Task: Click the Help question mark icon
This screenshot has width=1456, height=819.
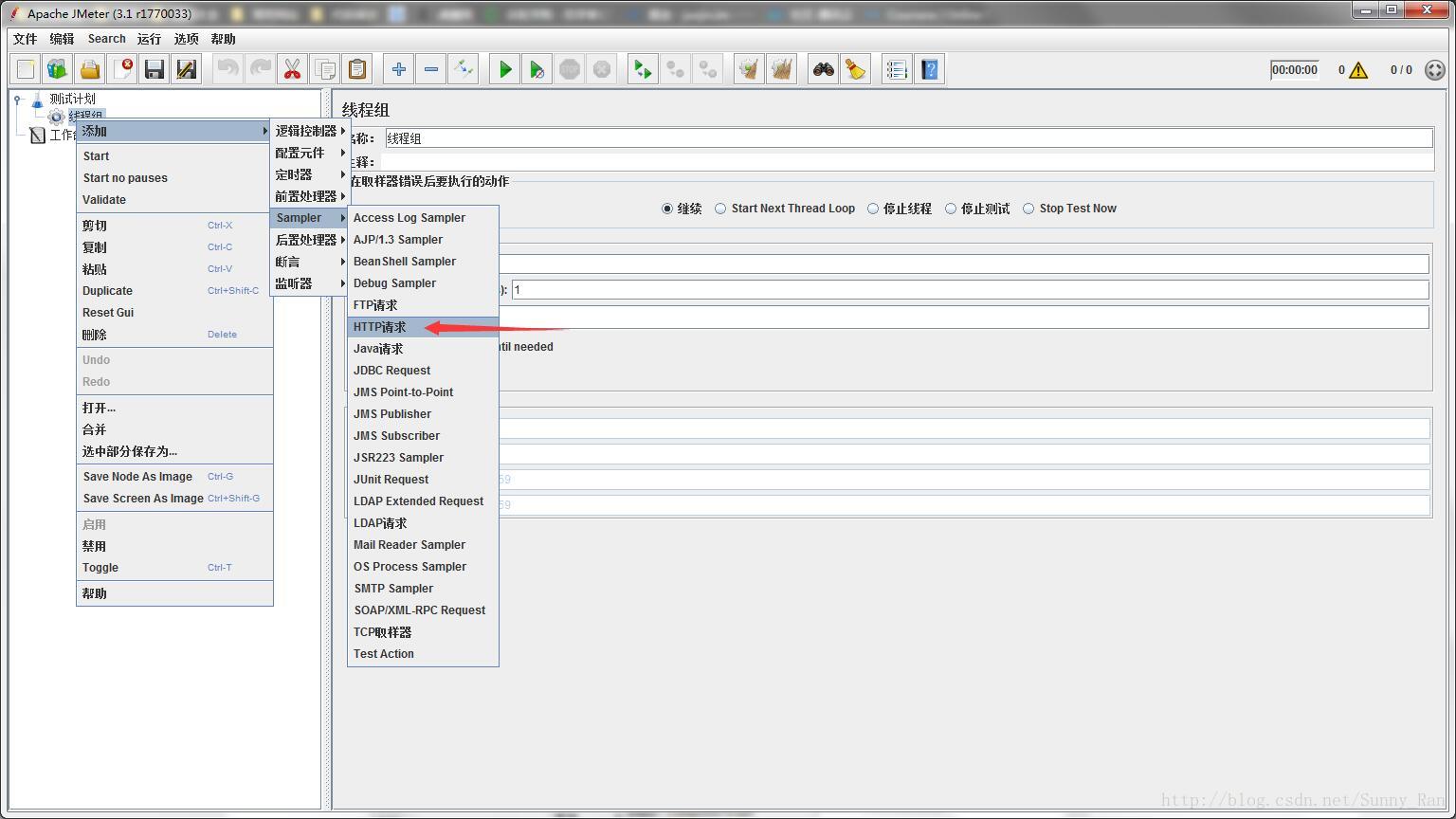Action: pyautogui.click(x=930, y=69)
